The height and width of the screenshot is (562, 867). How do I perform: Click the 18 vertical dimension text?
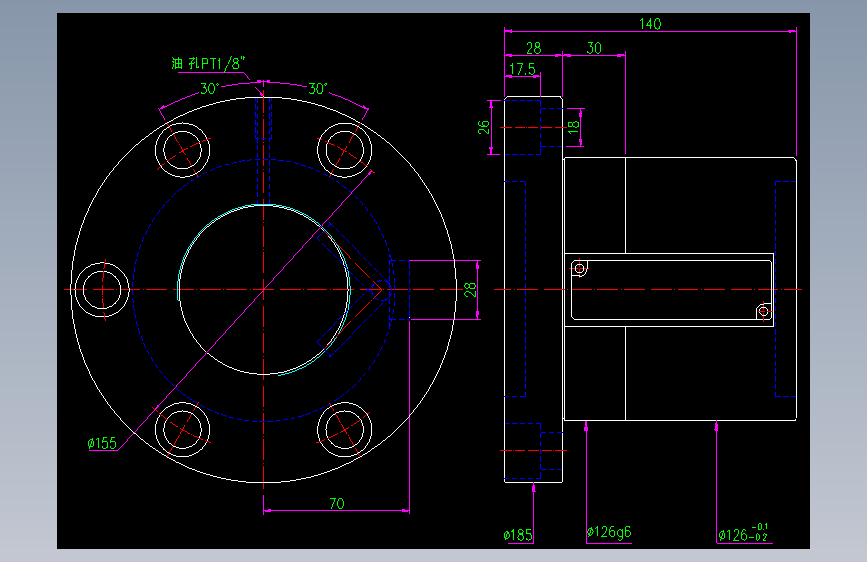[x=573, y=127]
